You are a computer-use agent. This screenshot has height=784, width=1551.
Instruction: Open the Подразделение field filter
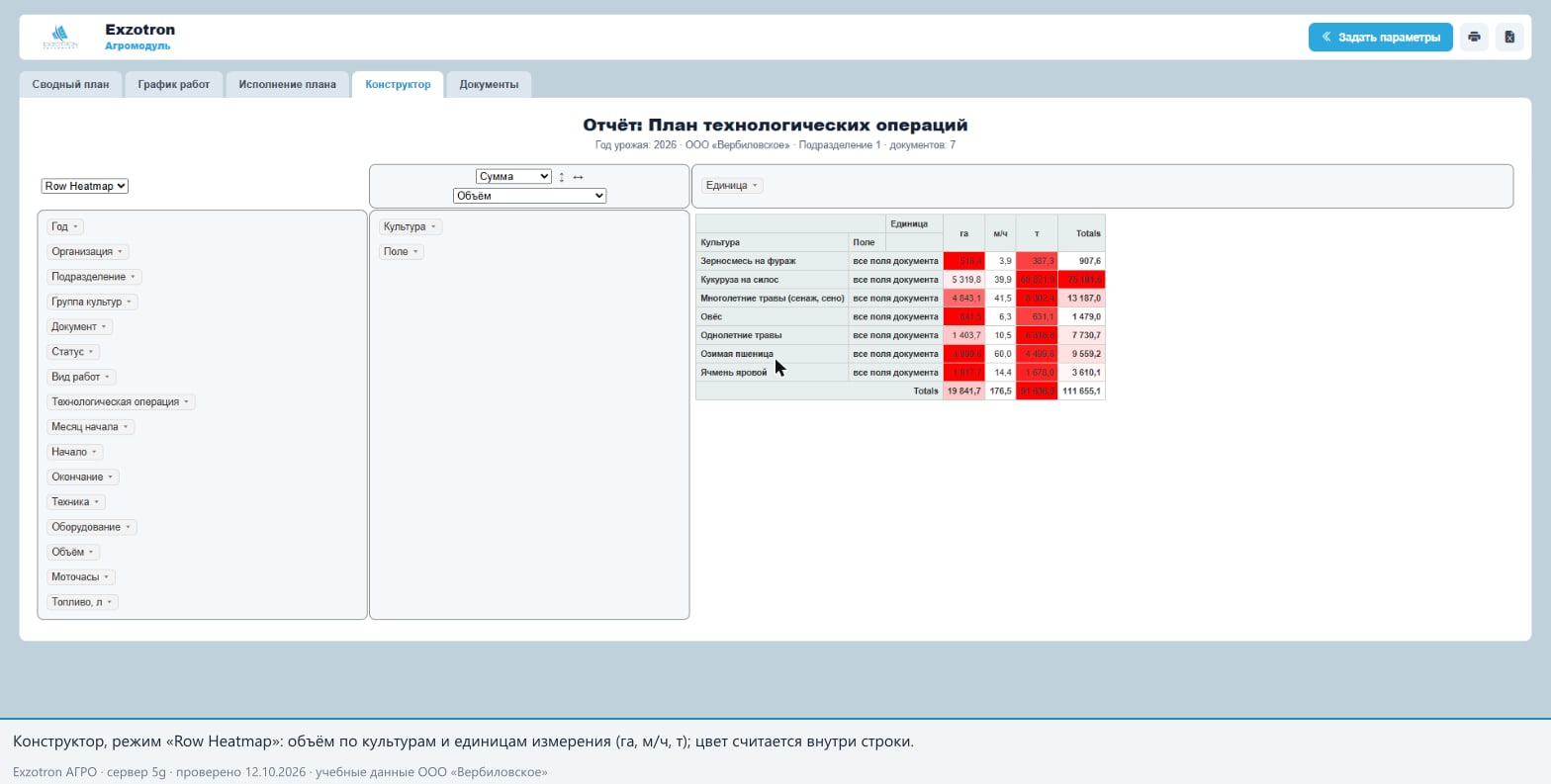coord(134,277)
